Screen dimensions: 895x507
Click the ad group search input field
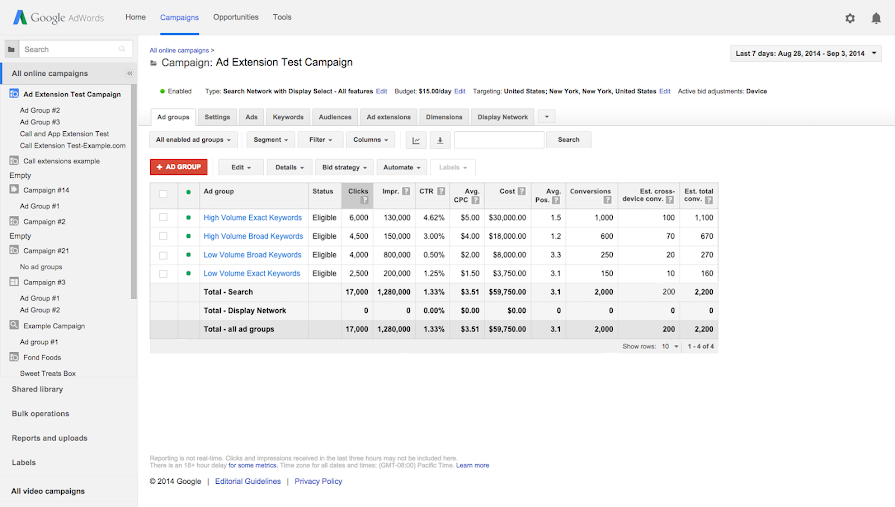(x=499, y=140)
